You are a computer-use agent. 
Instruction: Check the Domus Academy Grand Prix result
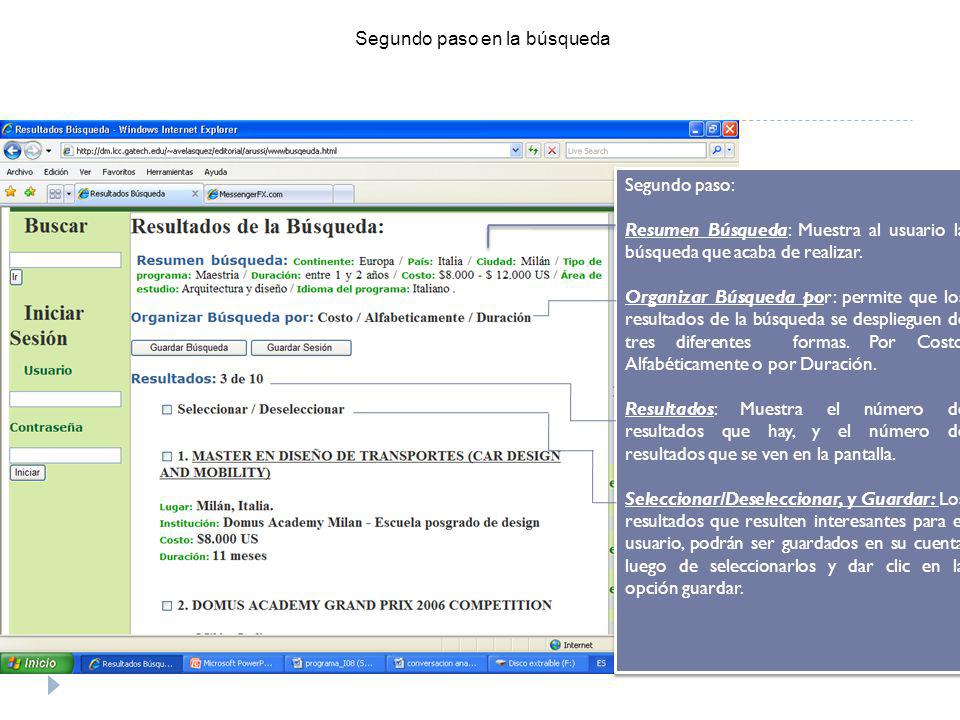click(167, 606)
